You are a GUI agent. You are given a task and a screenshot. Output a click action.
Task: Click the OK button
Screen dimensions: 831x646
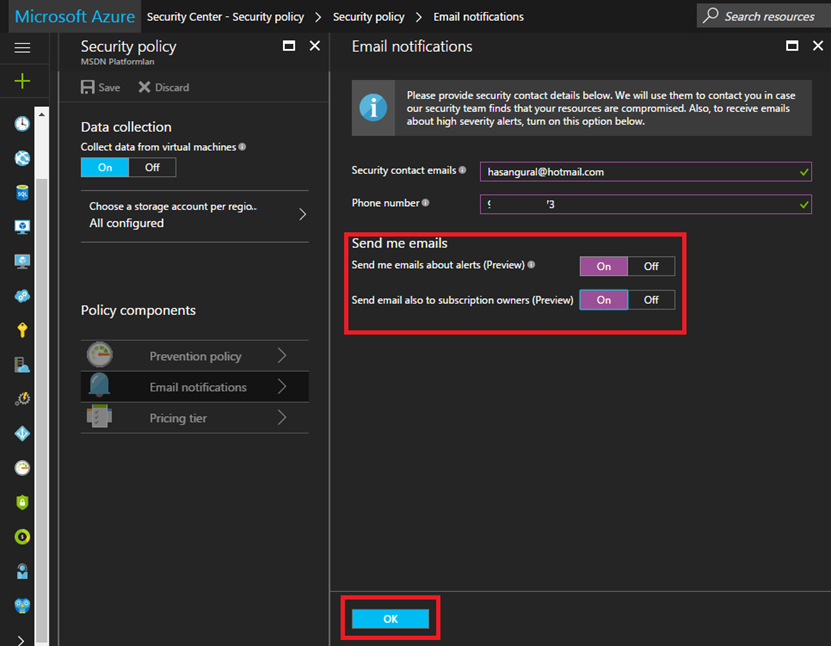[x=391, y=618]
